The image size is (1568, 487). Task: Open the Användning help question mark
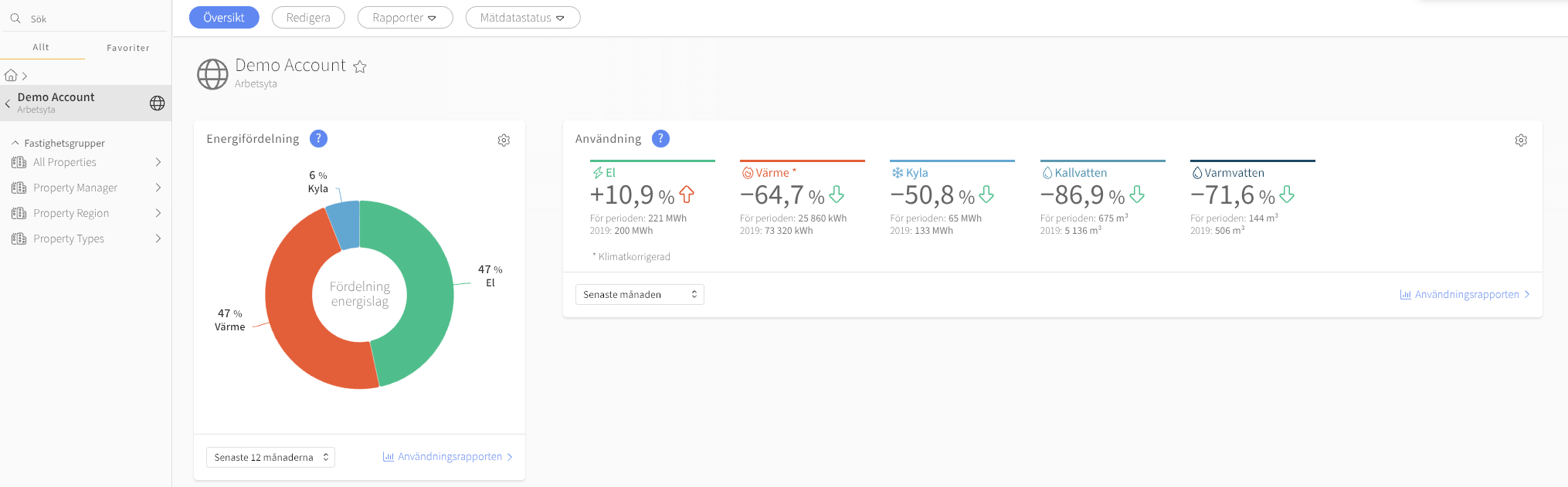coord(660,139)
